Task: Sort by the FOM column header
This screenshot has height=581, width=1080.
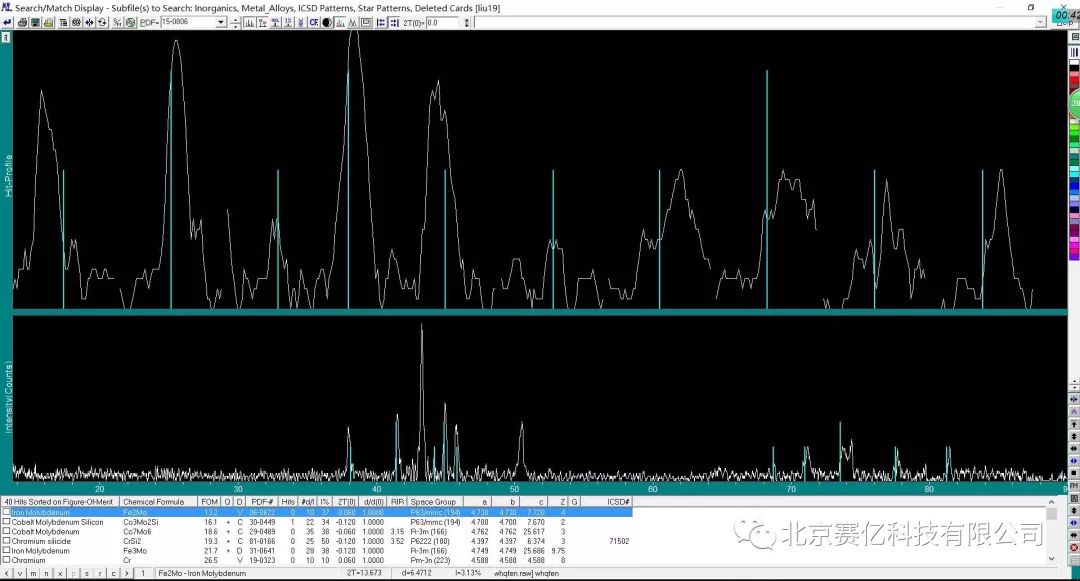Action: pos(209,501)
